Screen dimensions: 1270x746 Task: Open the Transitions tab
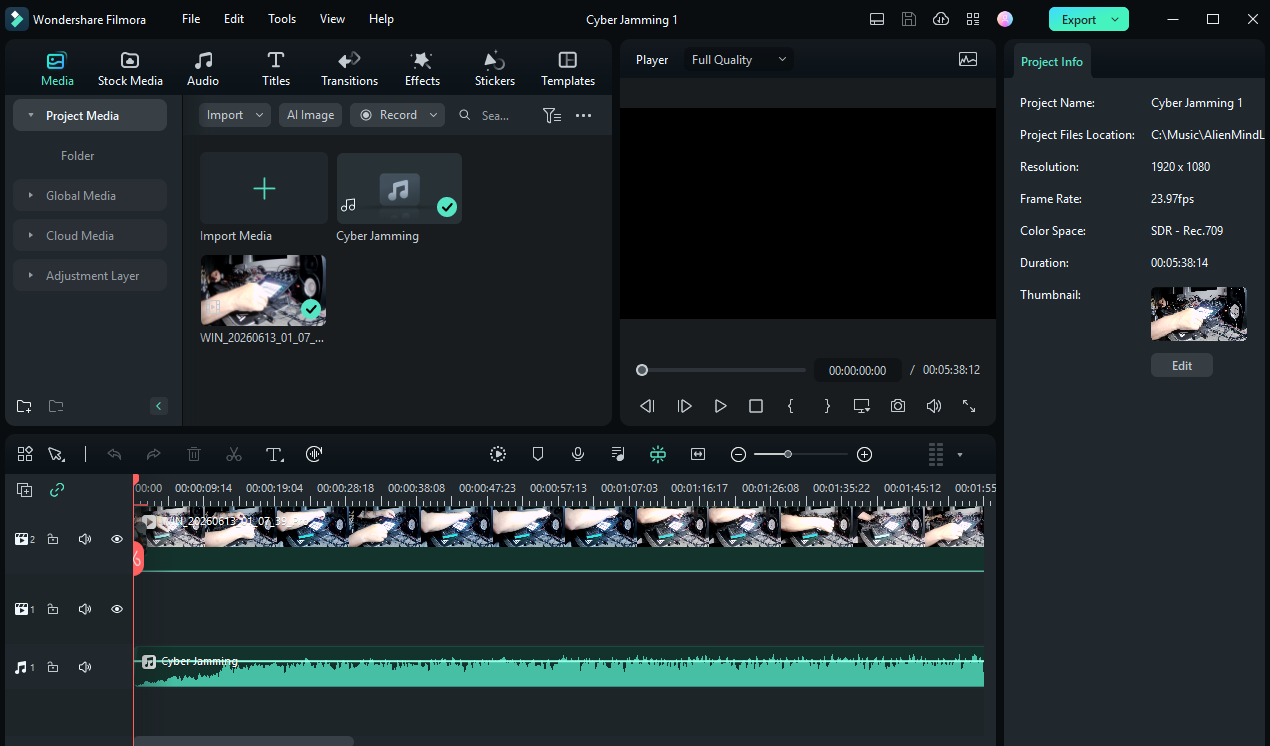pos(349,69)
